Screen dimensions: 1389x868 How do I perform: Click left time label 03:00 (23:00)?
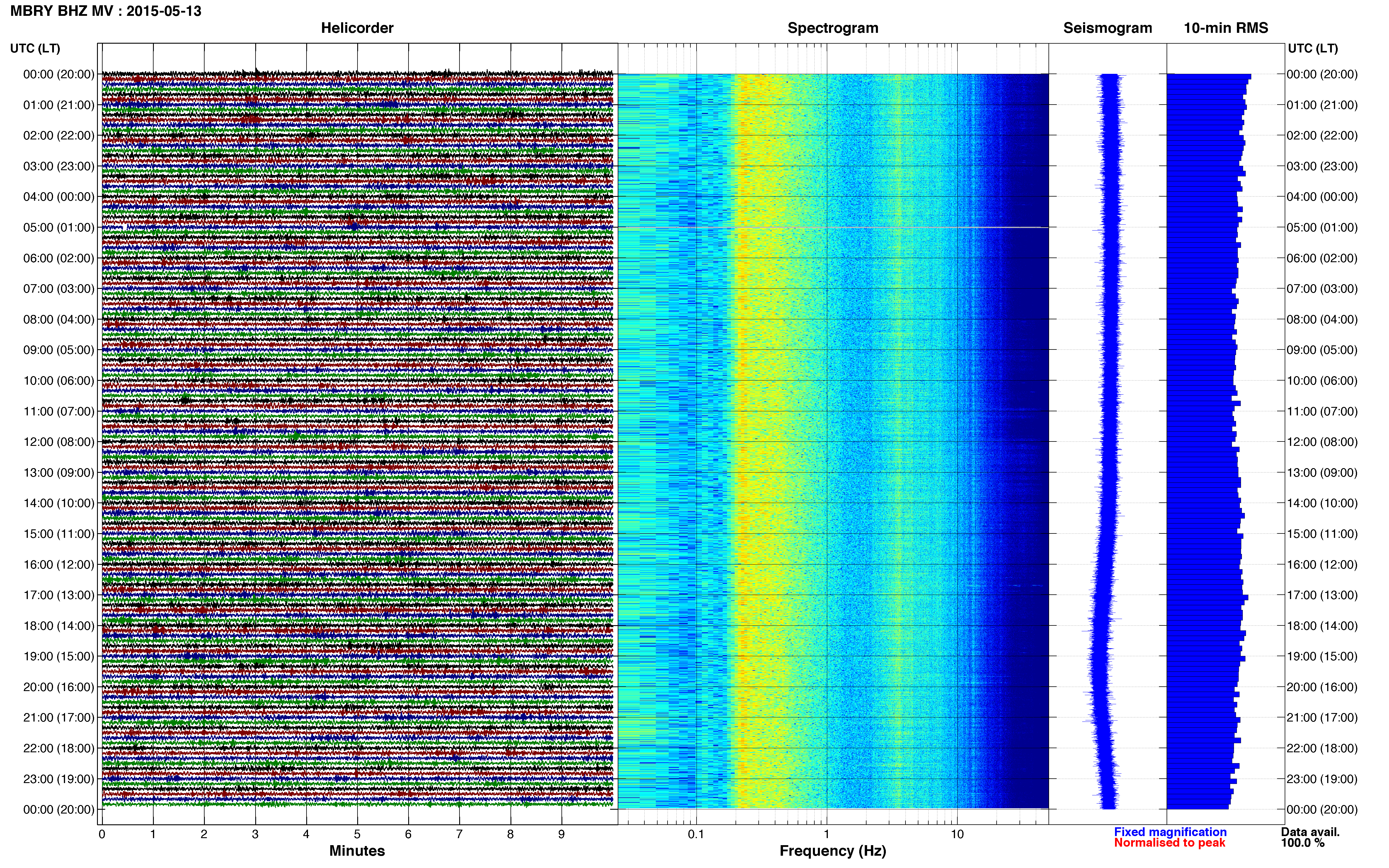click(x=59, y=166)
